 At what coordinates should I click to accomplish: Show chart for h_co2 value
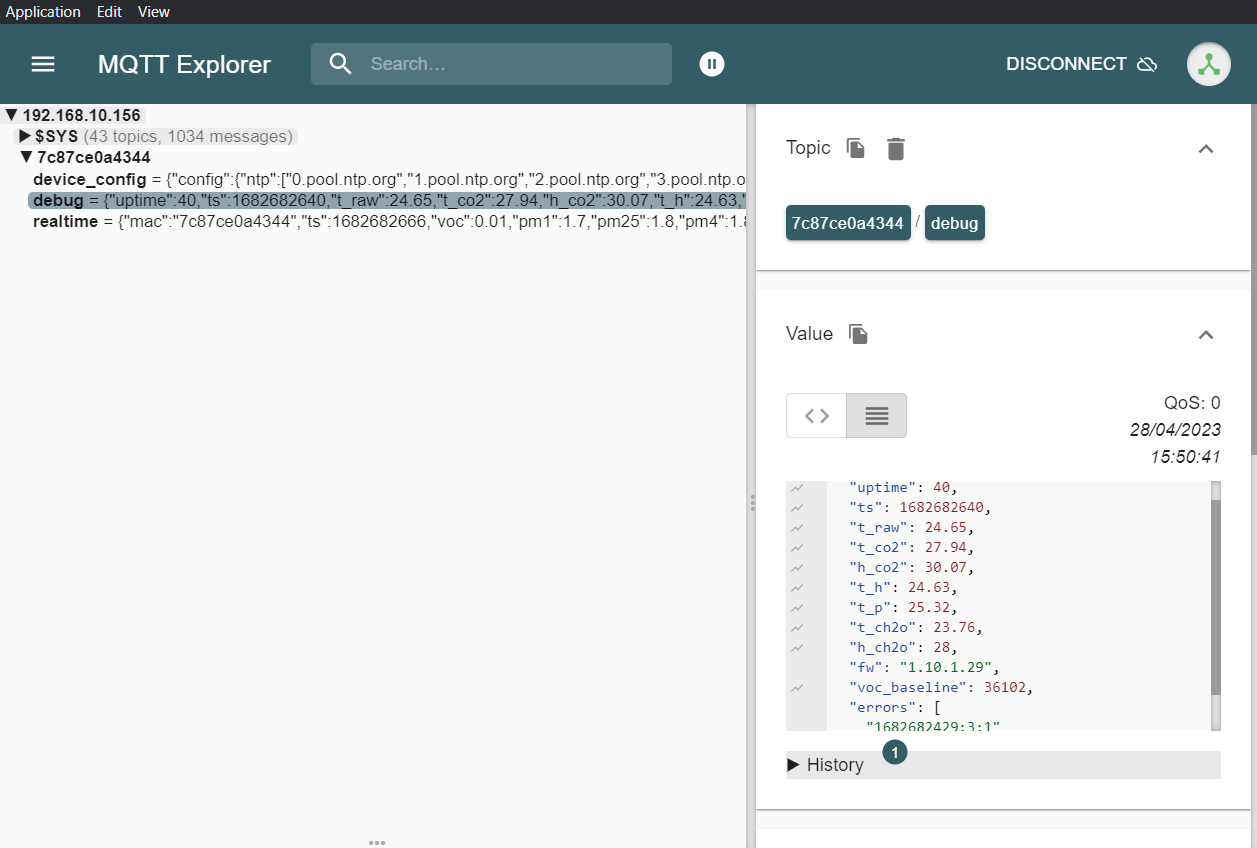797,568
